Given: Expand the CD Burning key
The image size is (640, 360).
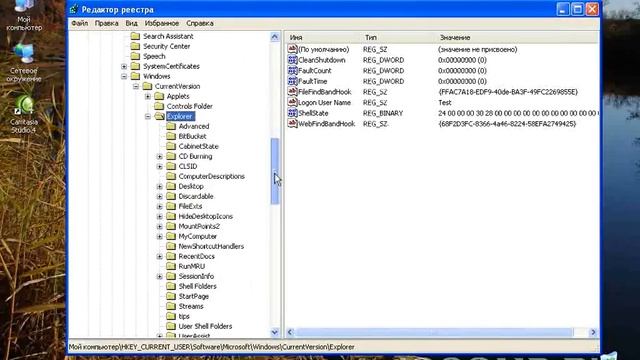Looking at the screenshot, I should (x=160, y=156).
